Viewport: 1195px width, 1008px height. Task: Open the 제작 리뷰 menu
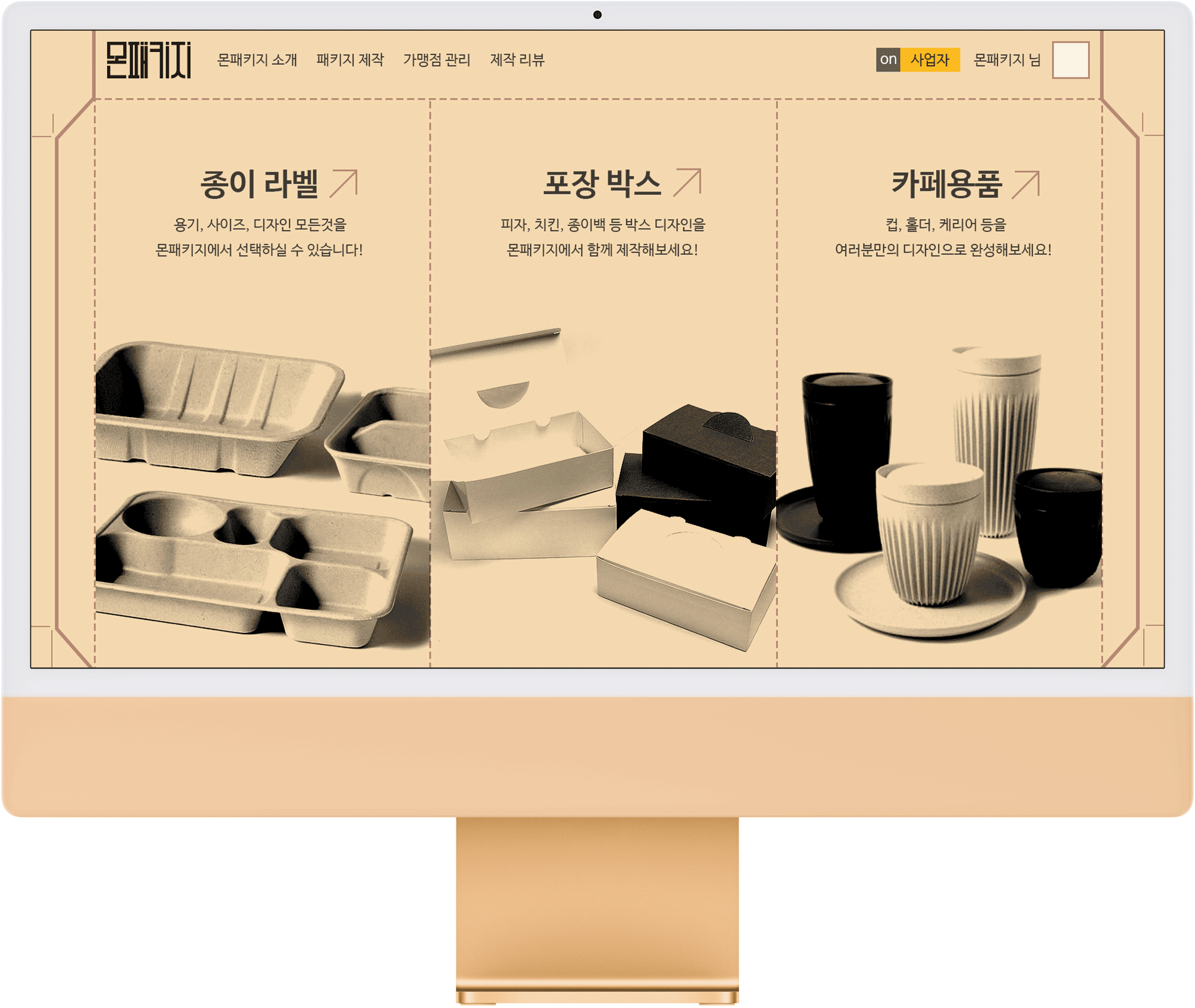click(x=517, y=60)
